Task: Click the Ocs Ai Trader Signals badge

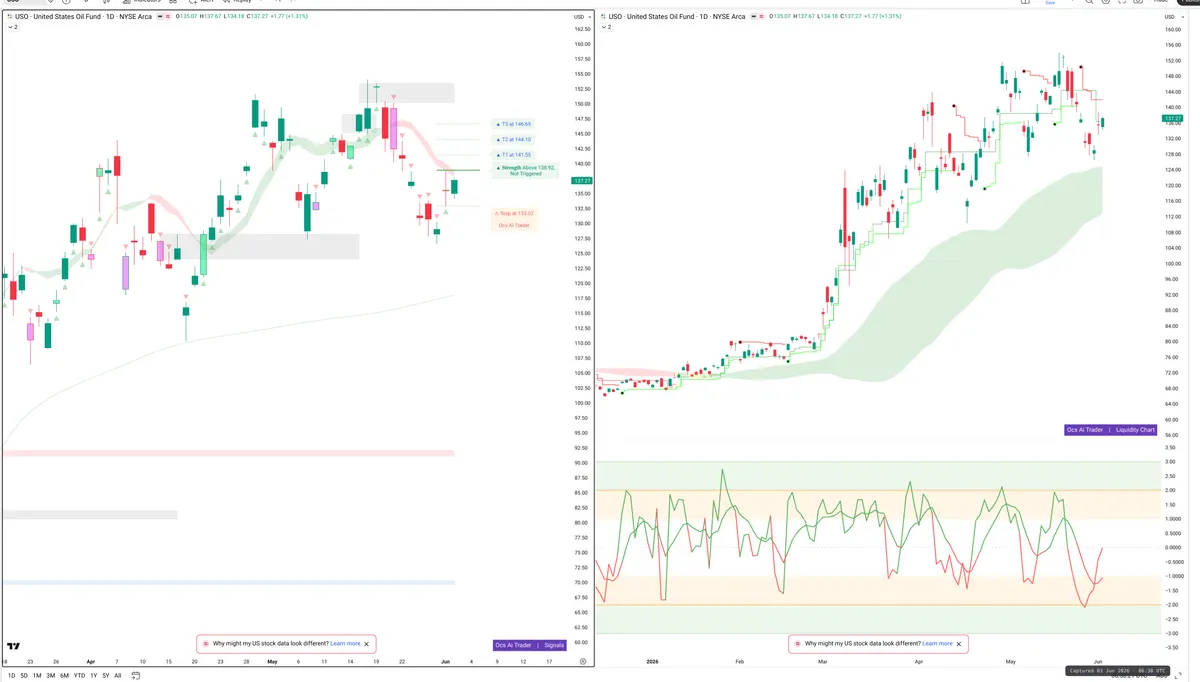Action: pos(530,645)
